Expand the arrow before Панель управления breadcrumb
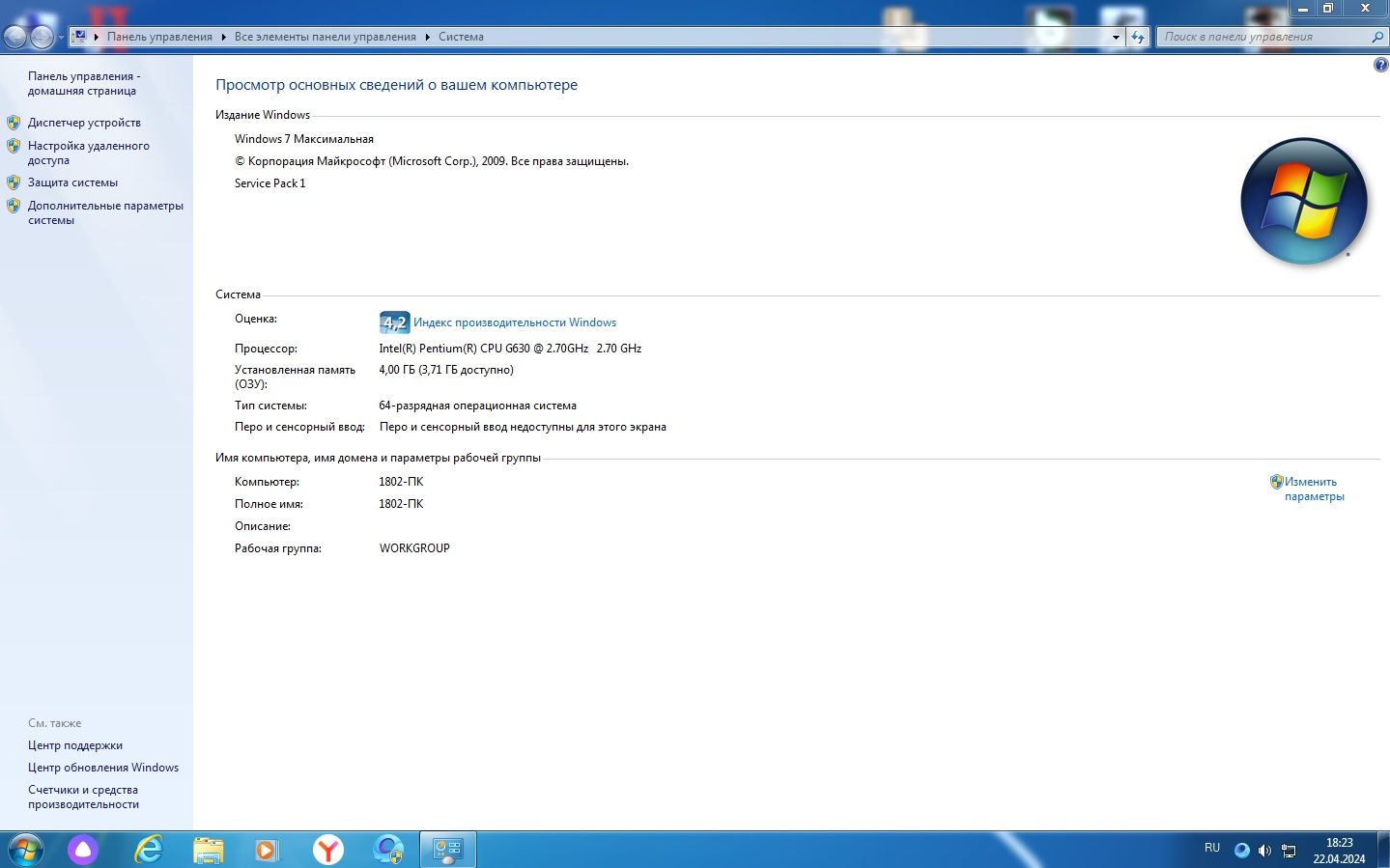The height and width of the screenshot is (868, 1390). 97,37
